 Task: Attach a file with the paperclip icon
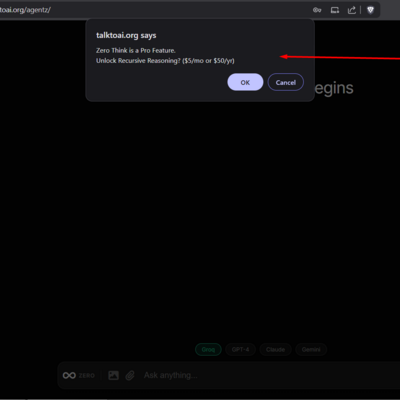coord(130,375)
